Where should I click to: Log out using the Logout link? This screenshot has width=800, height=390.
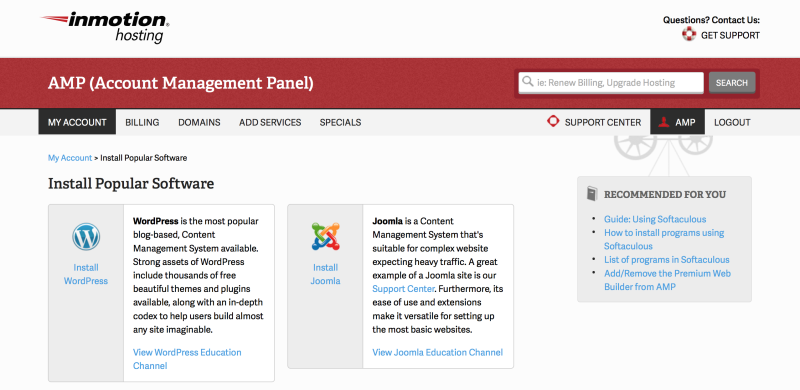click(x=732, y=123)
